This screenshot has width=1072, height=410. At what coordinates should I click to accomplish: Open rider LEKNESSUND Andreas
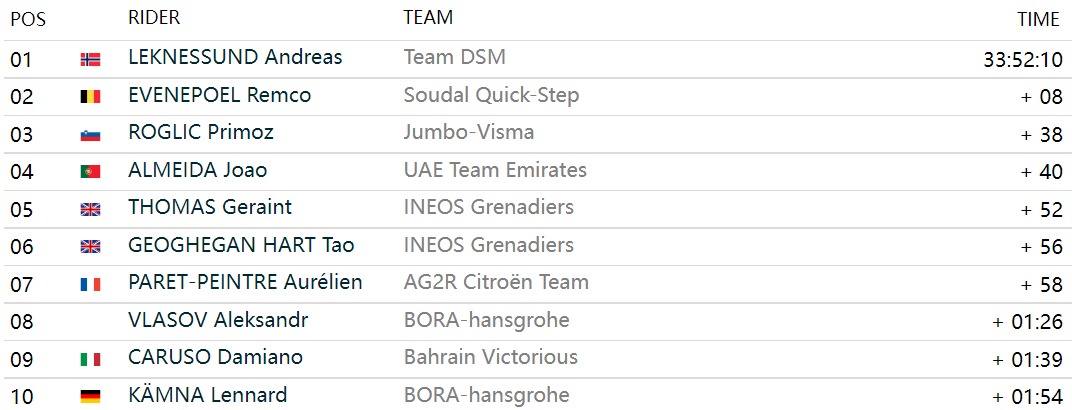235,57
